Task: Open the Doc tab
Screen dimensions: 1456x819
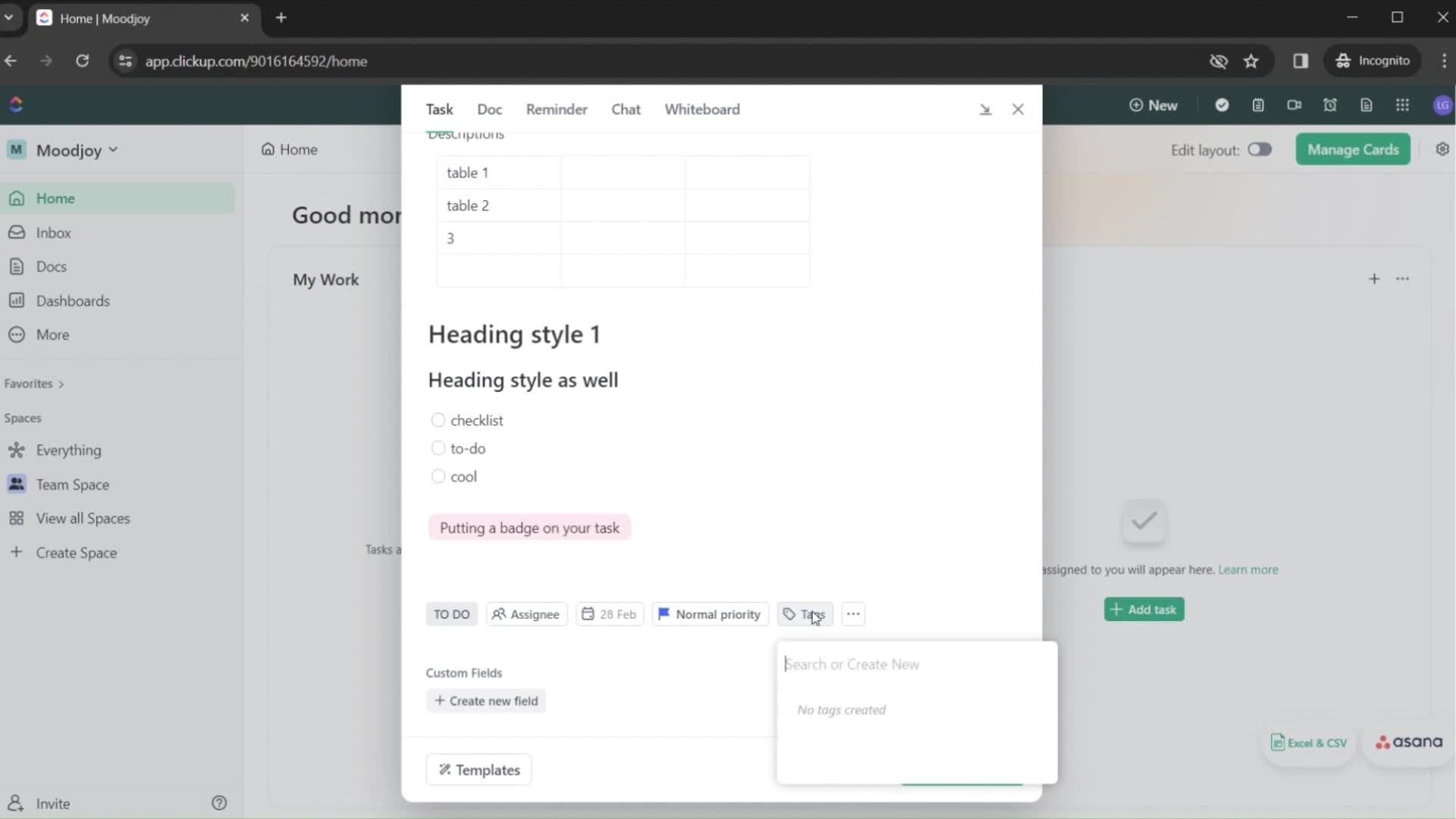Action: pos(489,108)
